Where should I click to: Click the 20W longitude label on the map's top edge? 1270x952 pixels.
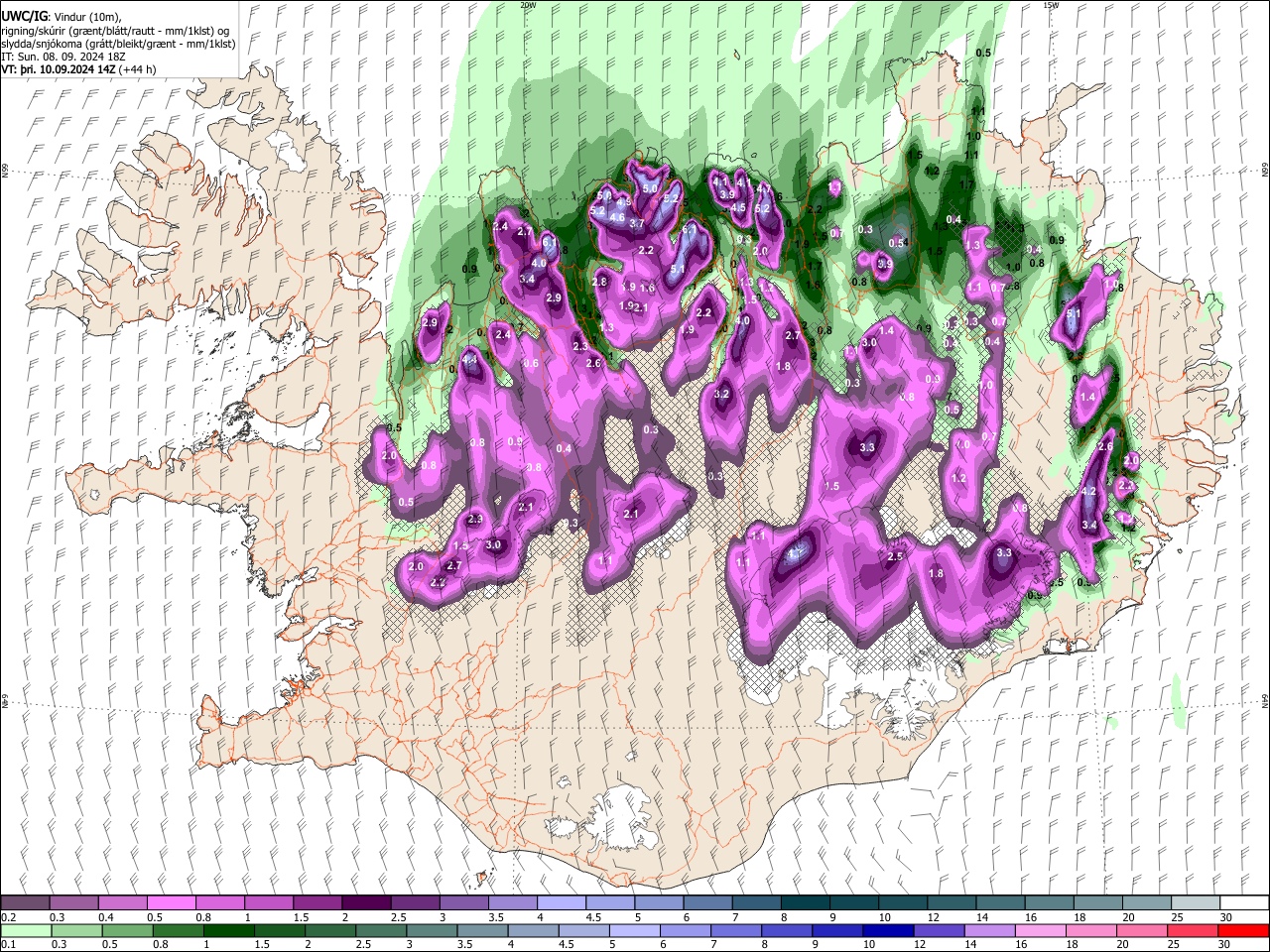coord(528,5)
